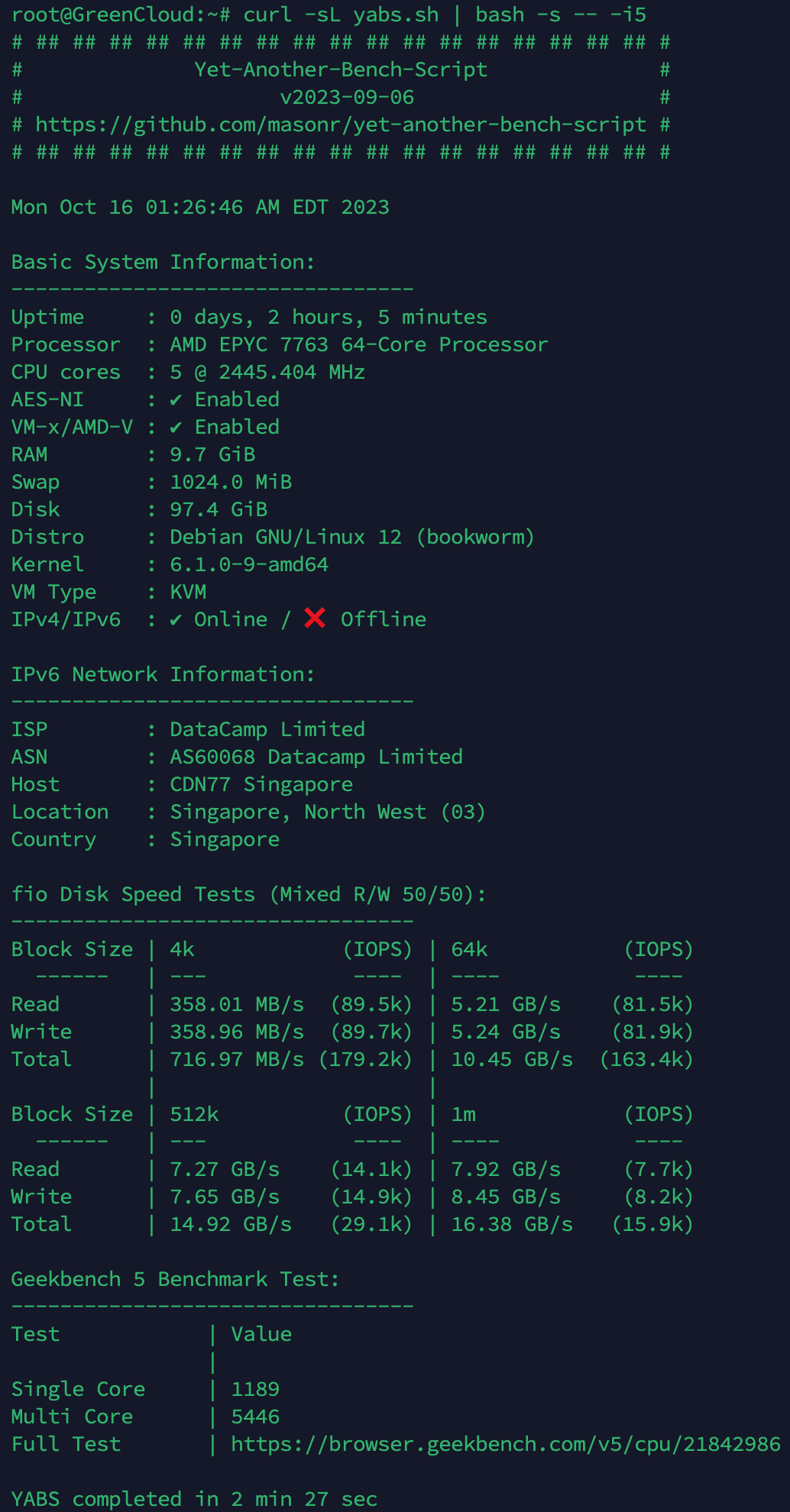
Task: Click the red X IPv6 offline icon
Action: (x=315, y=619)
